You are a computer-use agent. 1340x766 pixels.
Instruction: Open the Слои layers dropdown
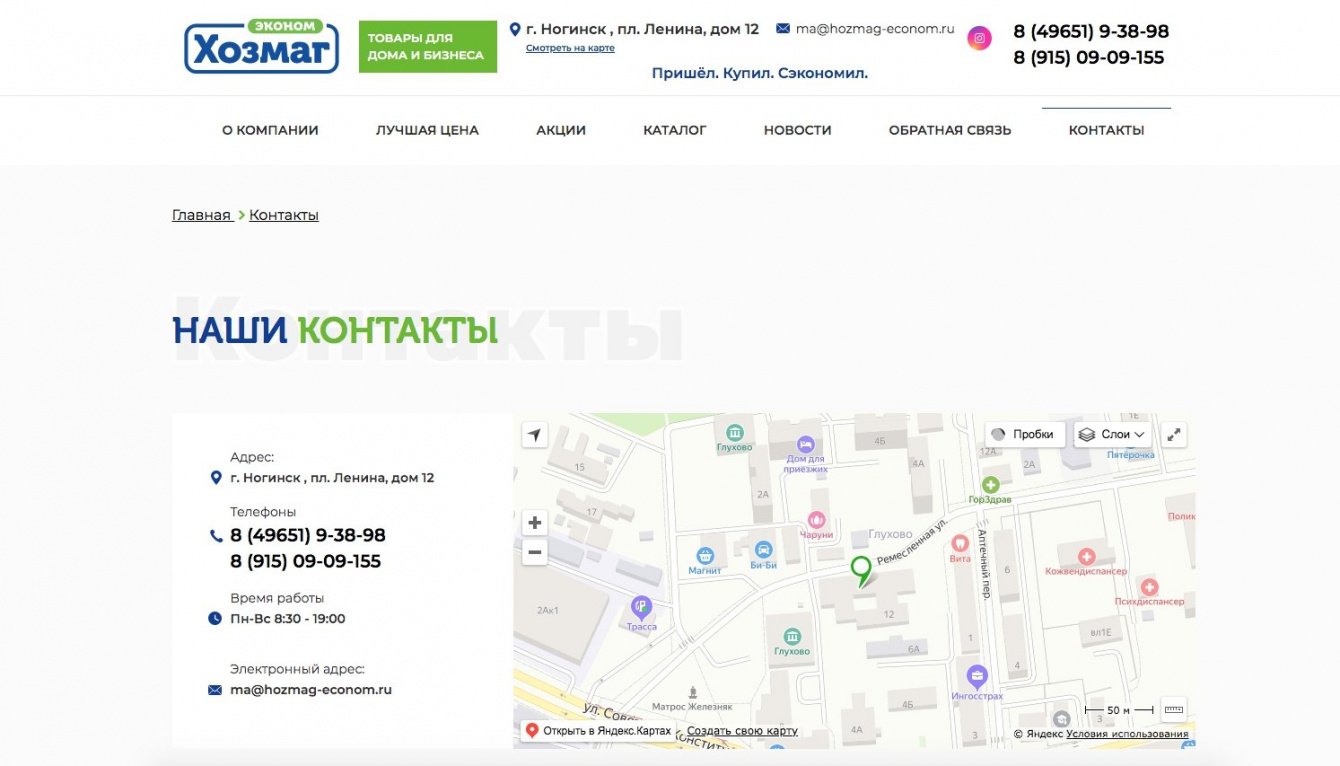(x=1113, y=434)
